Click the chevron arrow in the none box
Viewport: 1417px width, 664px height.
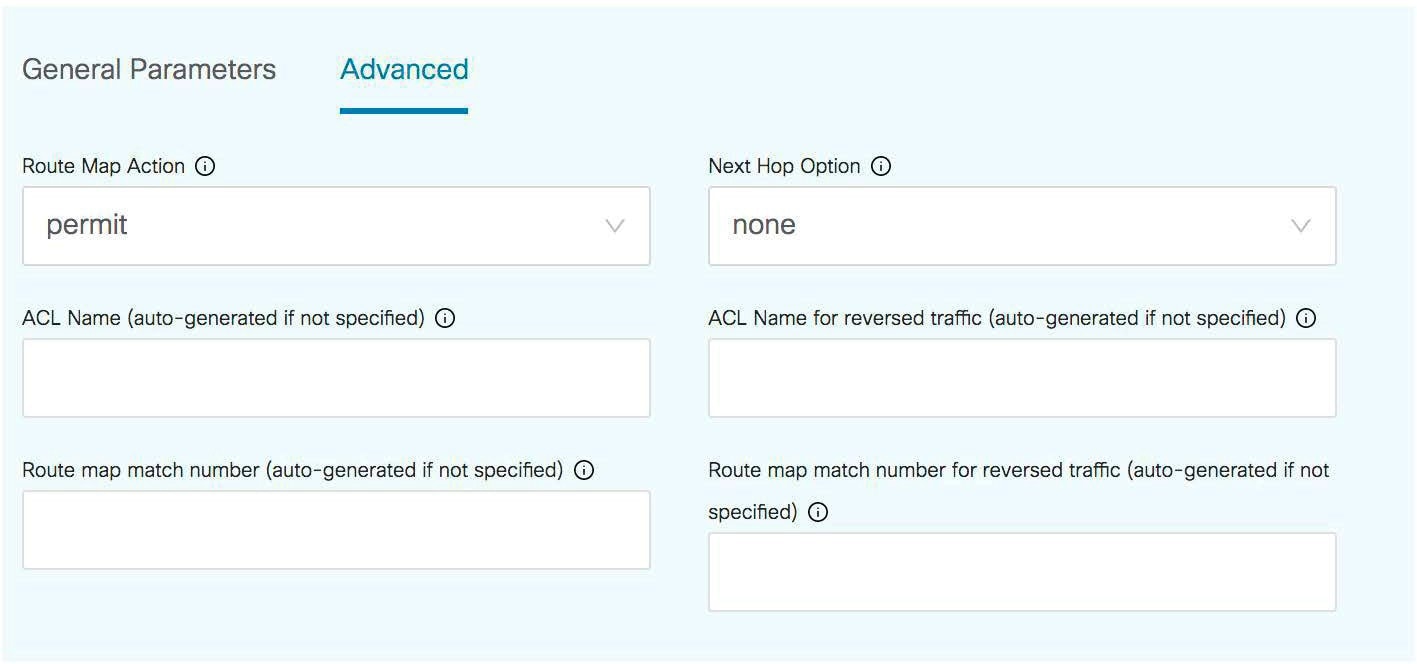[x=1301, y=226]
